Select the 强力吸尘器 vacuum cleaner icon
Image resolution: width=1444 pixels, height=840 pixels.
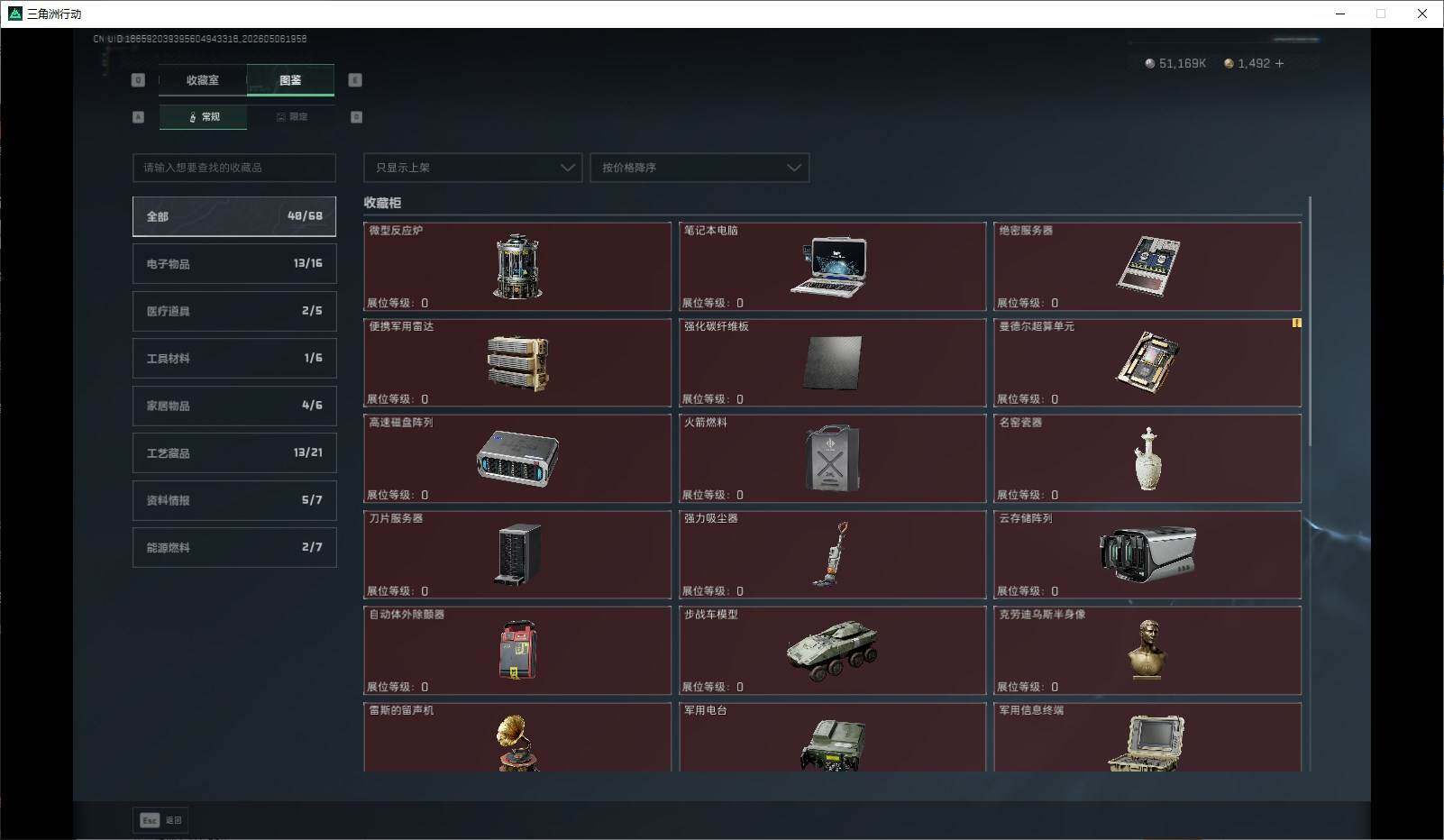coord(830,554)
